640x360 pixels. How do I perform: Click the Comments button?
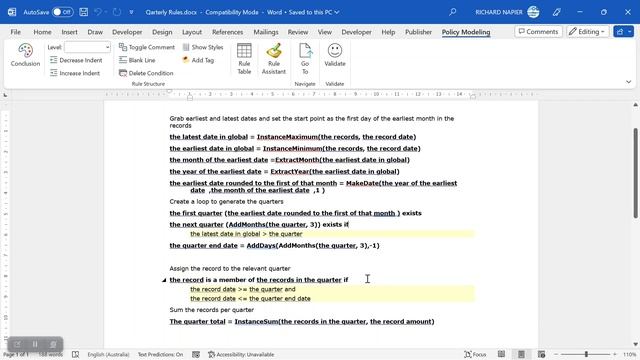538,31
